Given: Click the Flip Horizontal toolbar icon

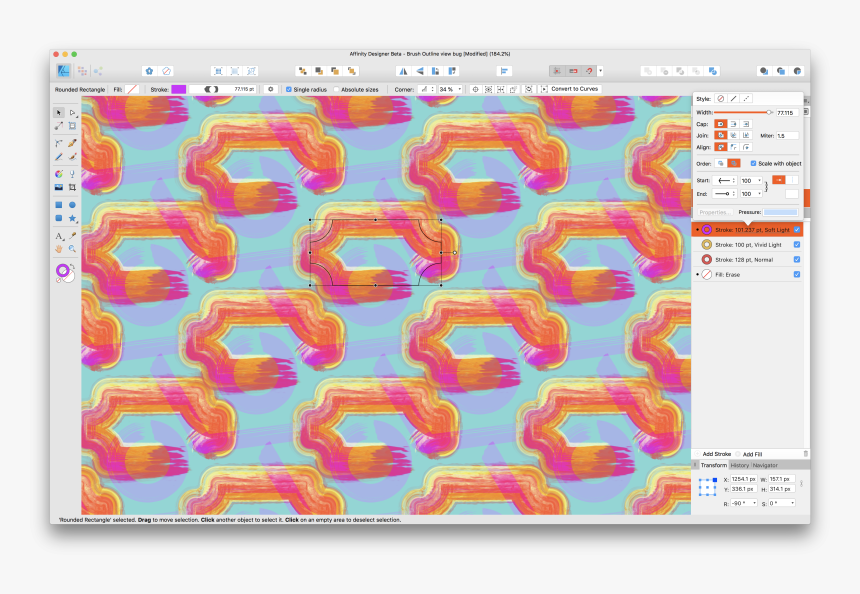Looking at the screenshot, I should coord(404,71).
